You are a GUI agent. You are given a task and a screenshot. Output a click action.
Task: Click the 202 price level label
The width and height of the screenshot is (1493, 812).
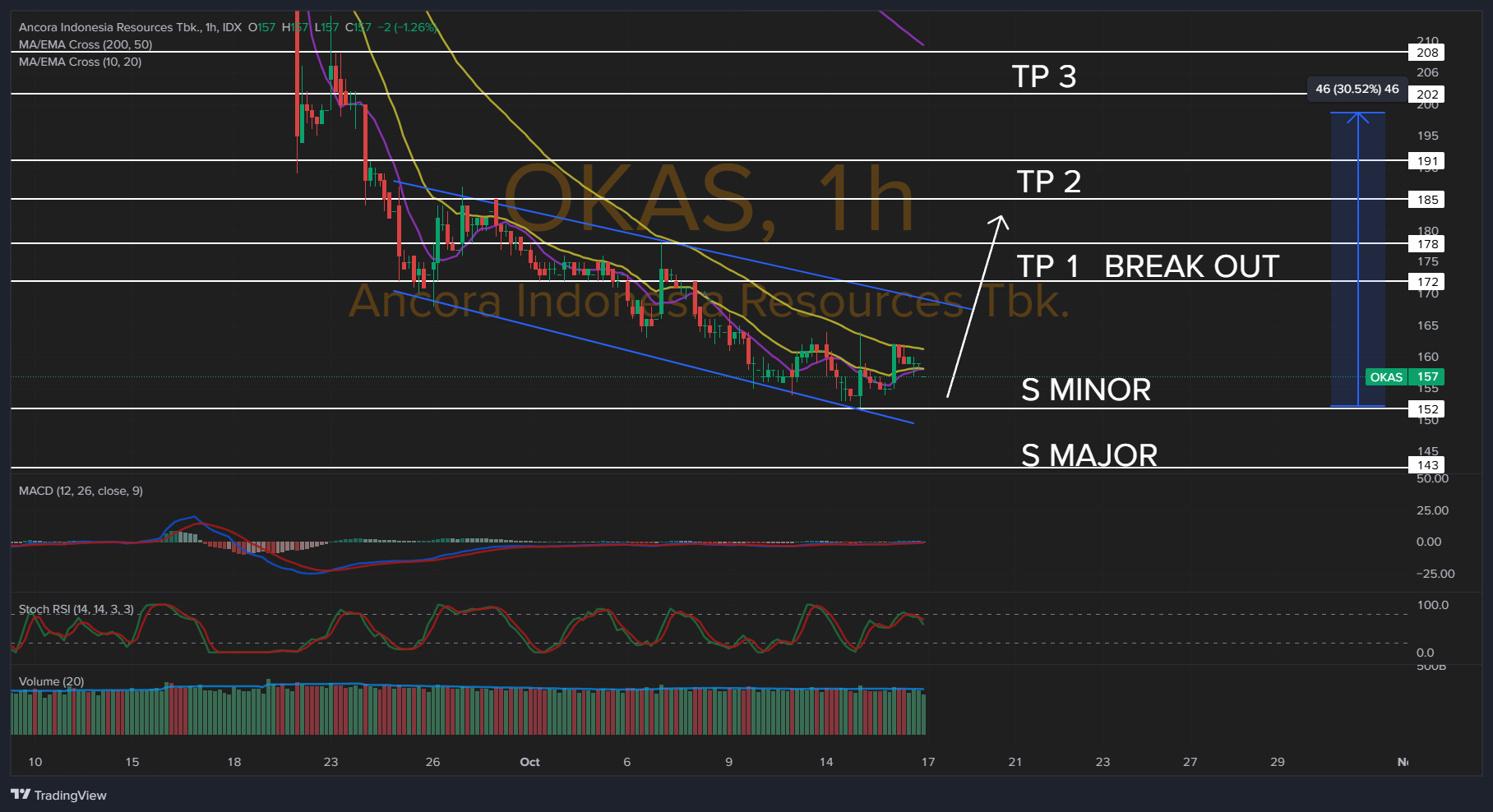(x=1427, y=95)
